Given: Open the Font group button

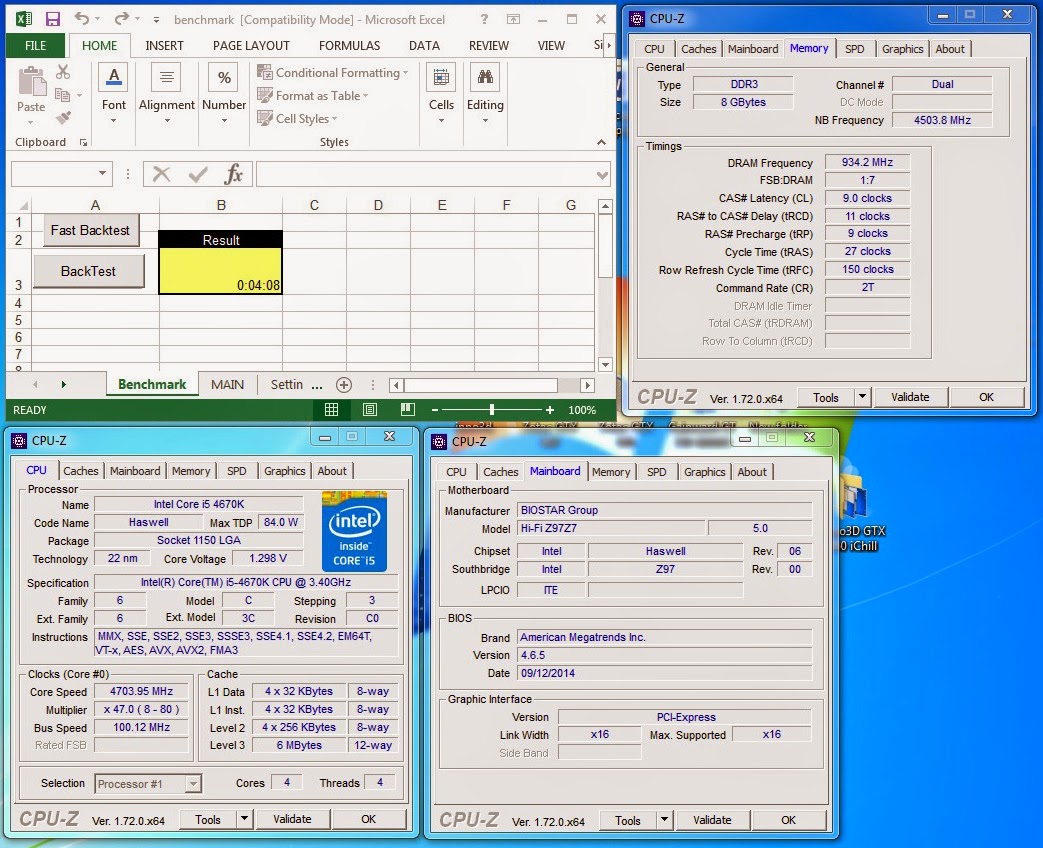Looking at the screenshot, I should tap(114, 94).
